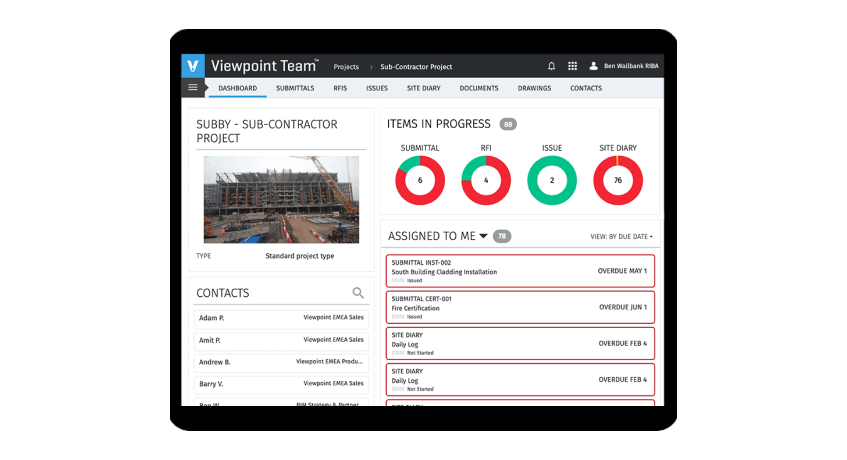Open the notifications bell
847x460 pixels.
(x=551, y=66)
